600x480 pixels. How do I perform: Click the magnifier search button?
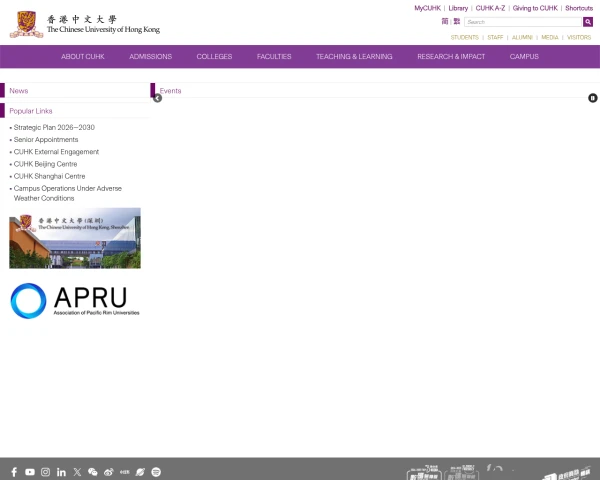point(588,22)
